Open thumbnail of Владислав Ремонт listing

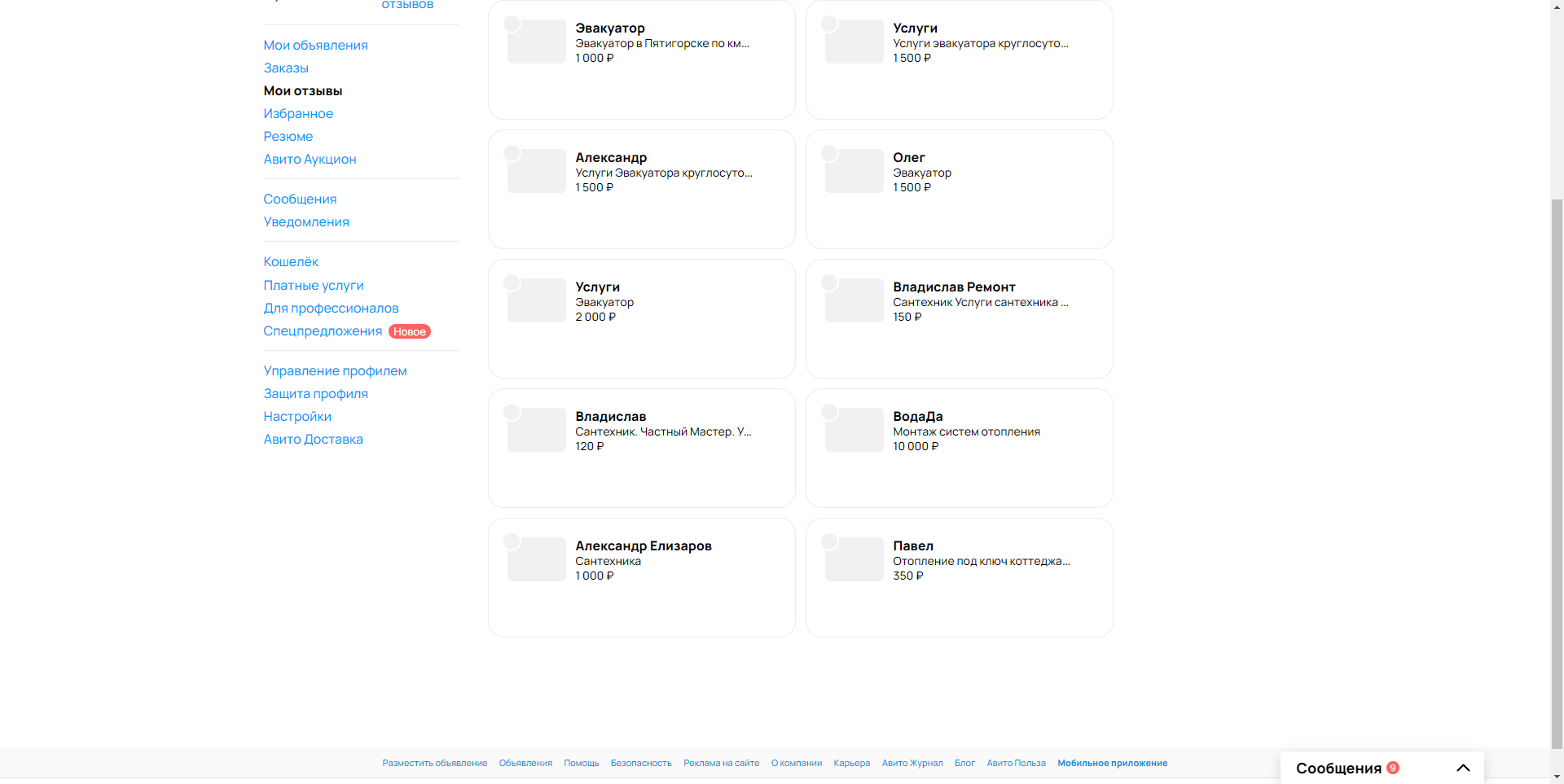click(854, 300)
